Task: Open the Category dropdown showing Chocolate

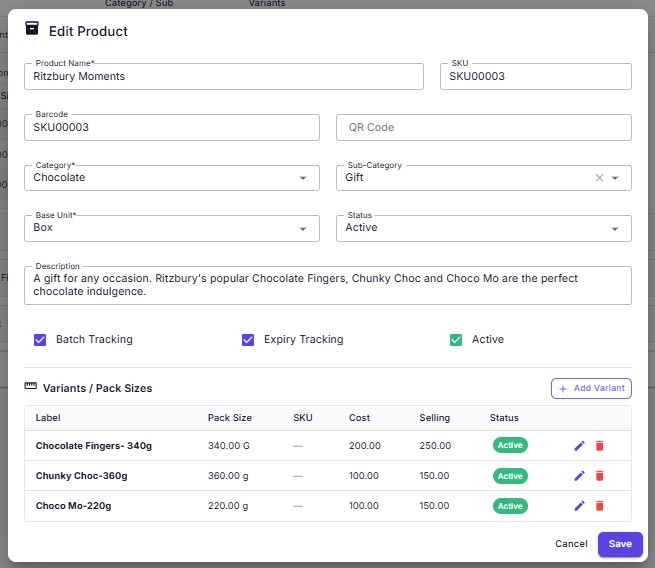Action: pos(172,178)
